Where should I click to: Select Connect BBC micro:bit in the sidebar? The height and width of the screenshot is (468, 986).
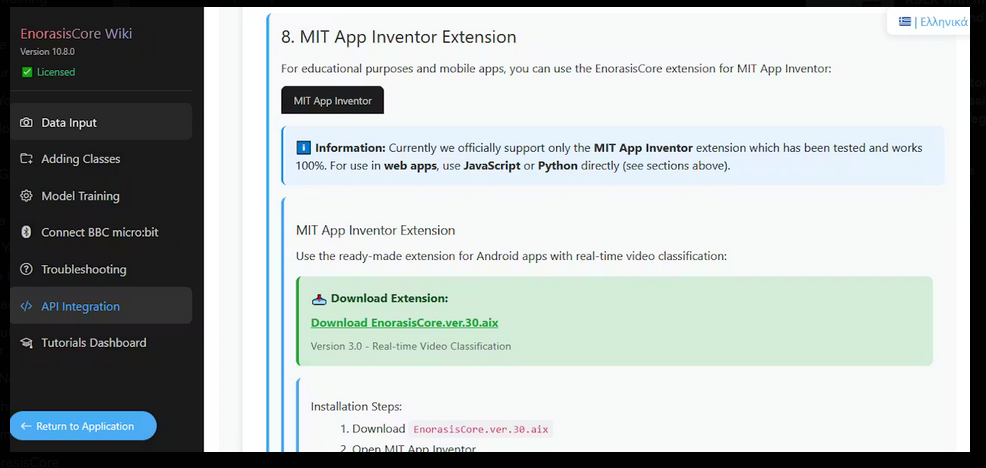point(101,232)
